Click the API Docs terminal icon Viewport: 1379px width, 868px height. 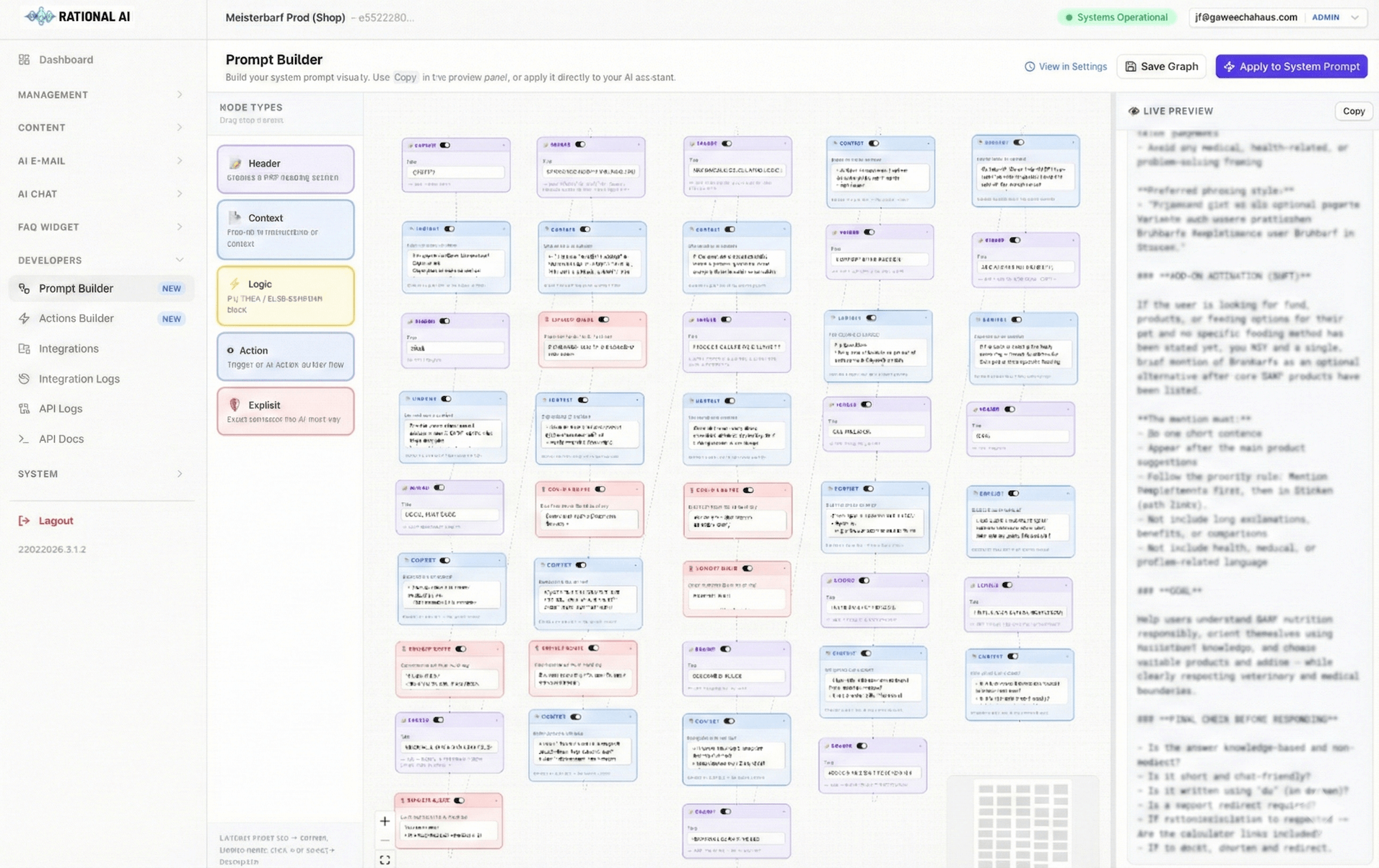point(24,439)
